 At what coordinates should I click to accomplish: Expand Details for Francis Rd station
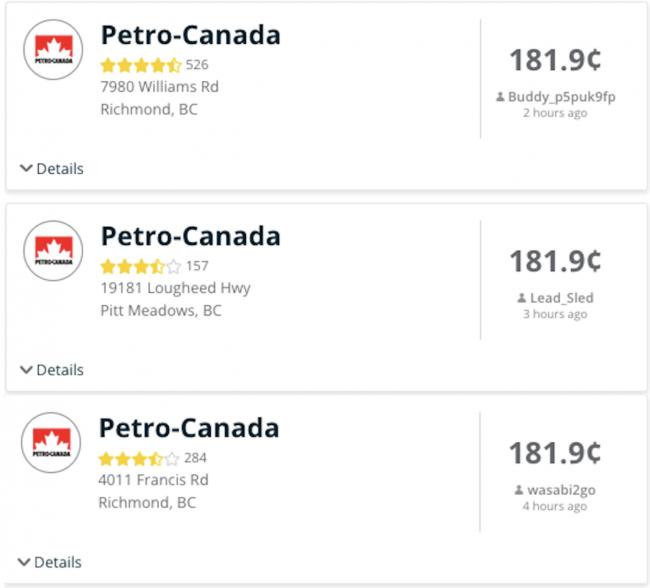[50, 562]
